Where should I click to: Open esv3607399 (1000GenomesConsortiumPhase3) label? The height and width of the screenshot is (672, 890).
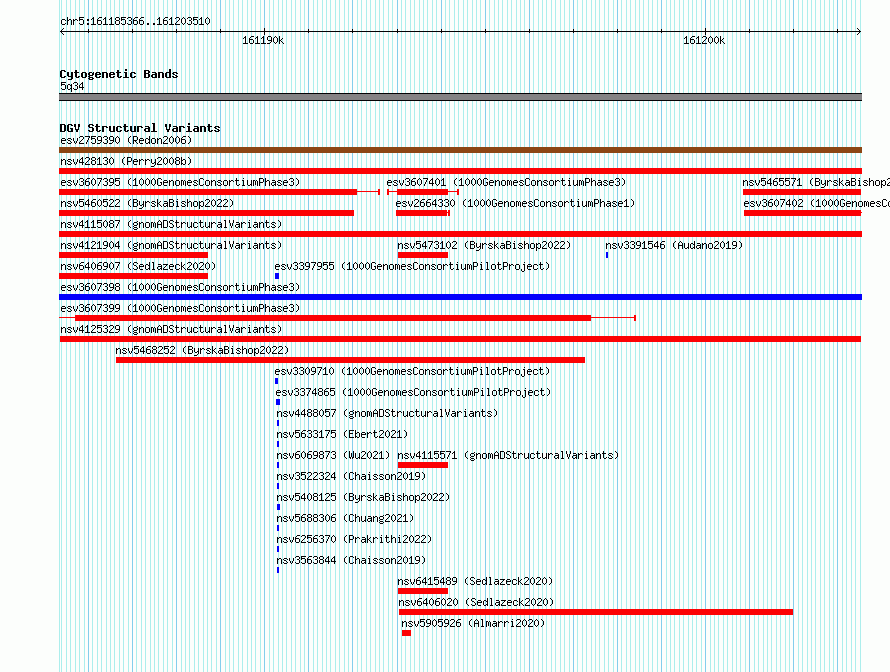coord(180,308)
